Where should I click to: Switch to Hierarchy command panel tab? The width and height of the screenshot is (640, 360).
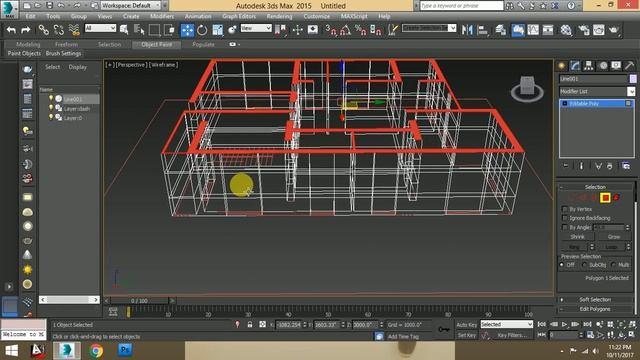[589, 66]
